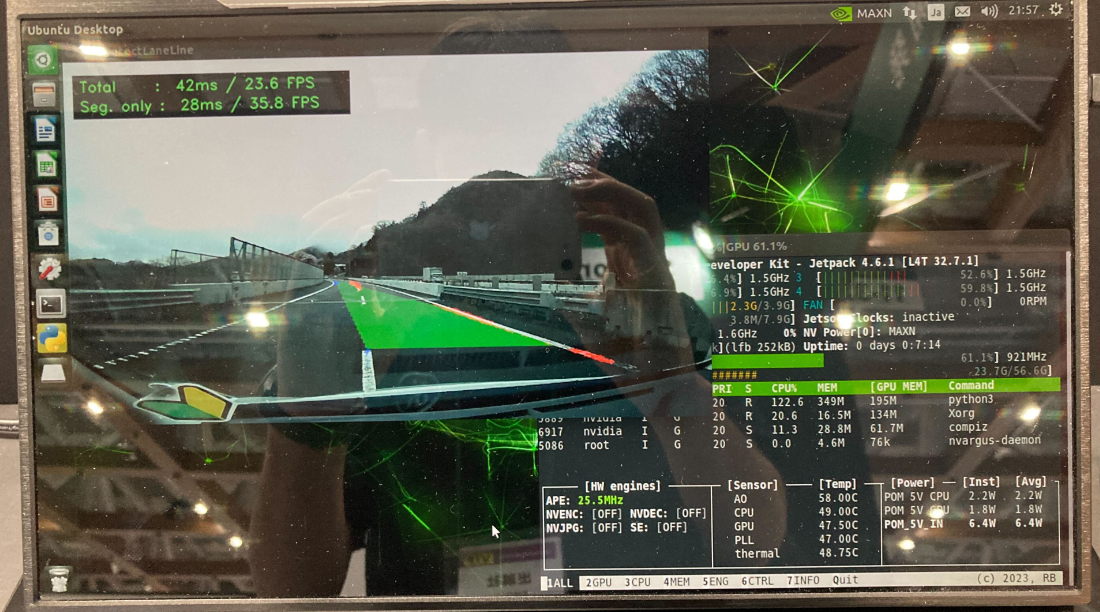
Task: Click Quit in the jtop bottom bar
Action: [x=845, y=580]
